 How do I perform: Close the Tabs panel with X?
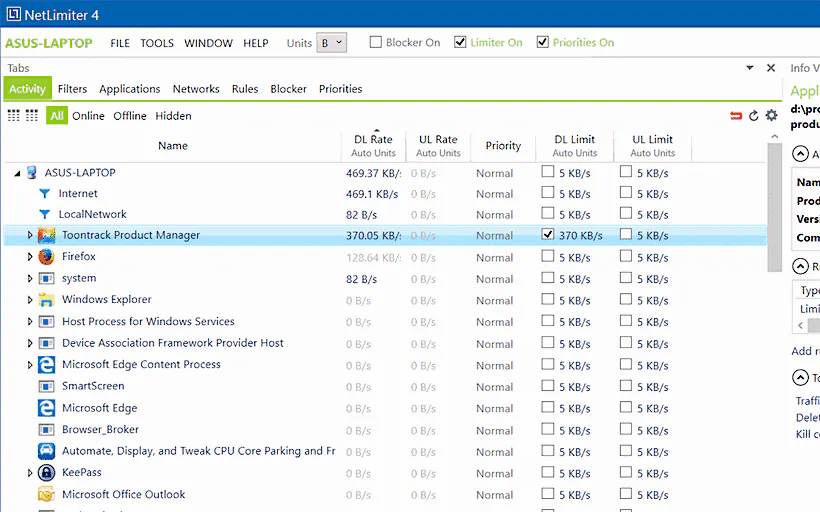click(771, 68)
